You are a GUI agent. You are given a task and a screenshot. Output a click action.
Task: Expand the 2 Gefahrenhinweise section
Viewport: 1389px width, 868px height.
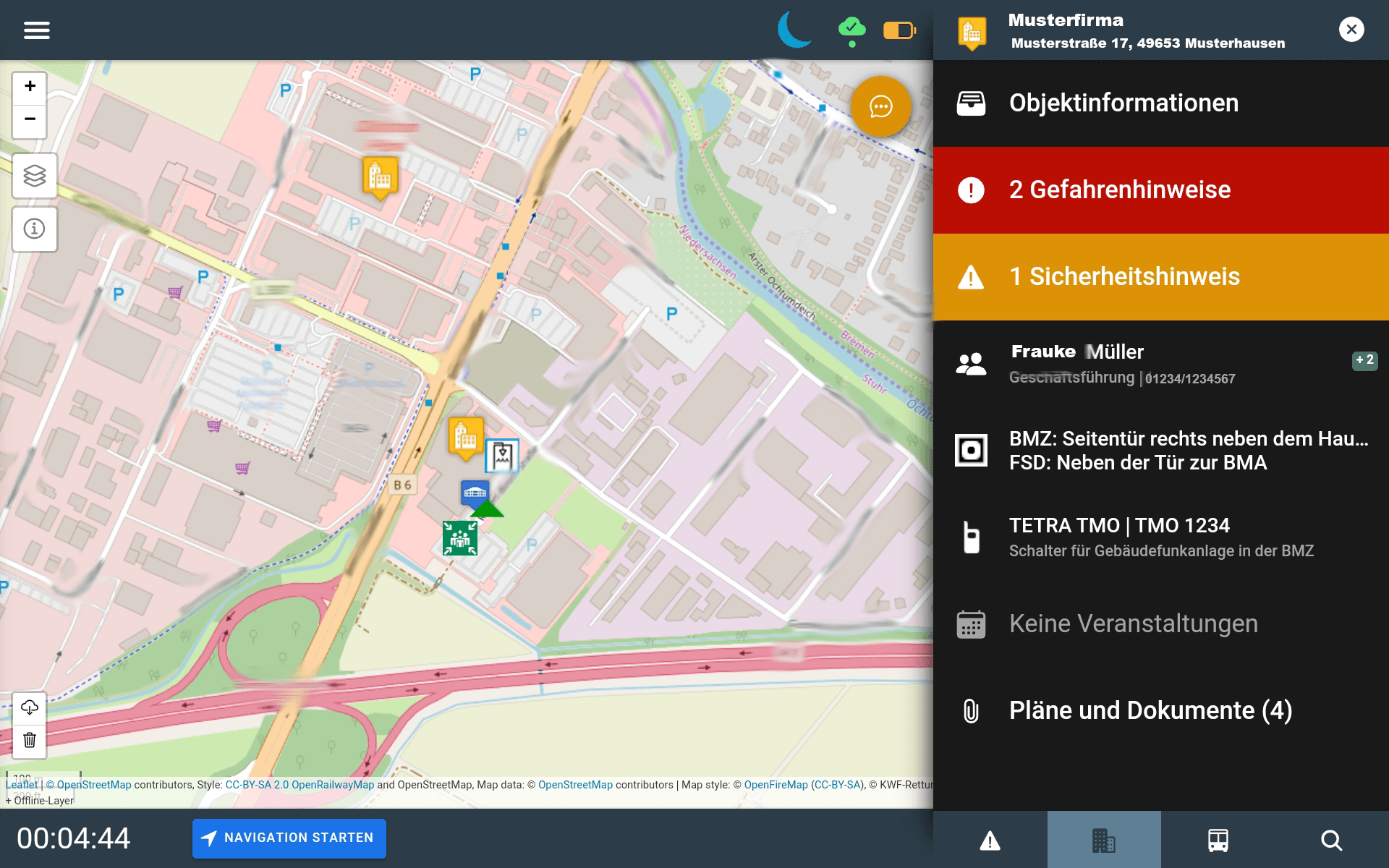pyautogui.click(x=1160, y=190)
